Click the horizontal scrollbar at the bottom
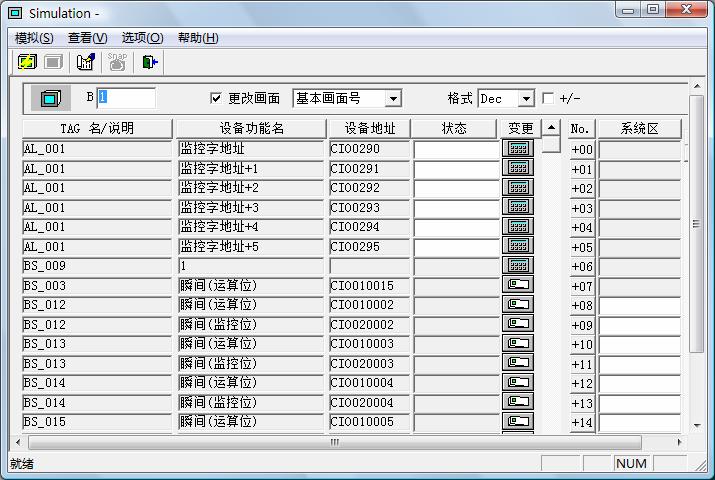Image resolution: width=715 pixels, height=480 pixels. click(x=335, y=442)
